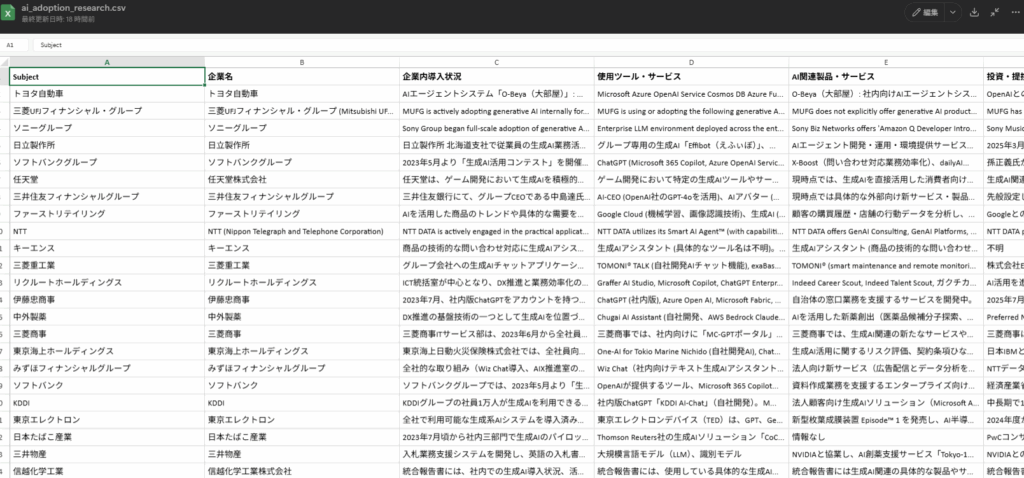Viewport: 1024px width, 478px height.
Task: Select the Chugai AI Assistant cell
Action: coord(692,317)
